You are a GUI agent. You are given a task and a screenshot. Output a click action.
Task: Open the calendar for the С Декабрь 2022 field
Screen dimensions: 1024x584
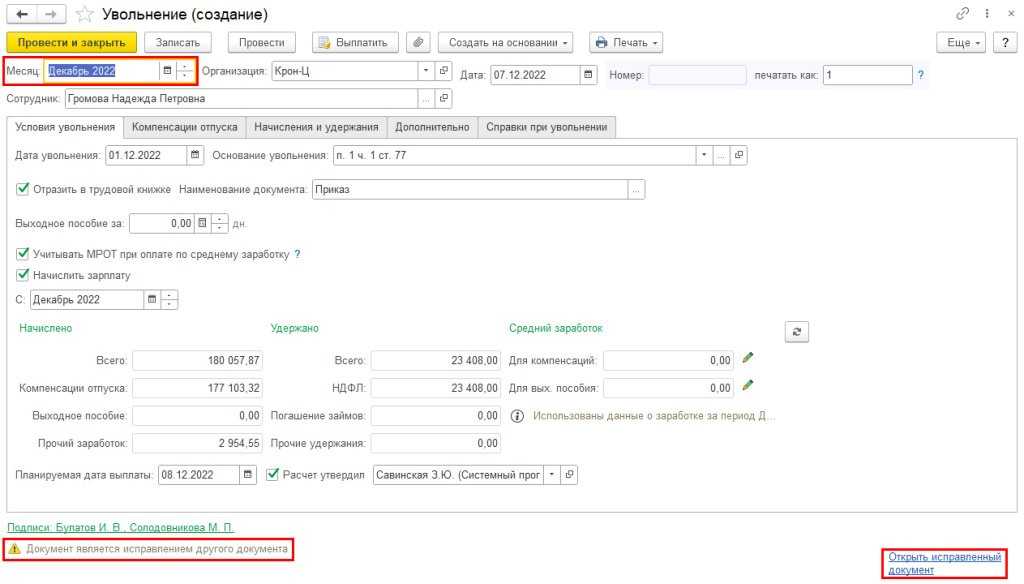pyautogui.click(x=152, y=300)
